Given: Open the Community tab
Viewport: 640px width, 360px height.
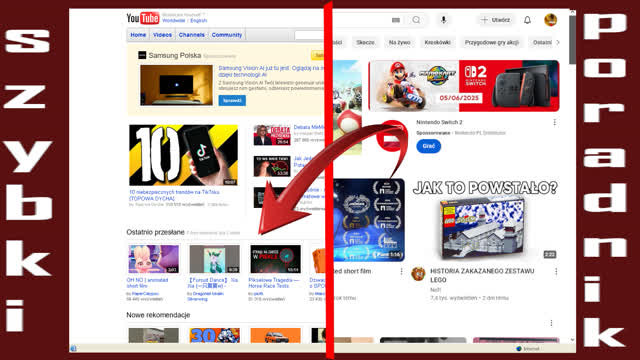Looking at the screenshot, I should click(x=227, y=35).
